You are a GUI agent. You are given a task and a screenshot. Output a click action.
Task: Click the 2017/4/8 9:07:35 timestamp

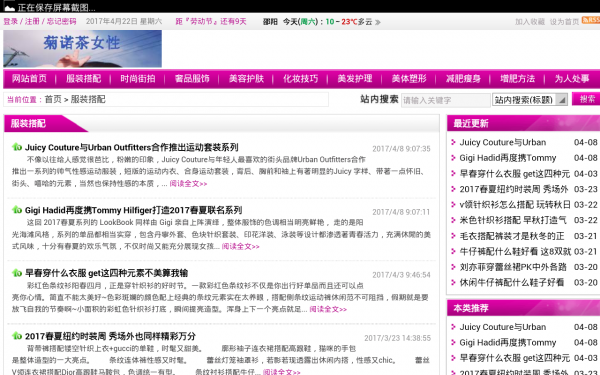tap(401, 148)
